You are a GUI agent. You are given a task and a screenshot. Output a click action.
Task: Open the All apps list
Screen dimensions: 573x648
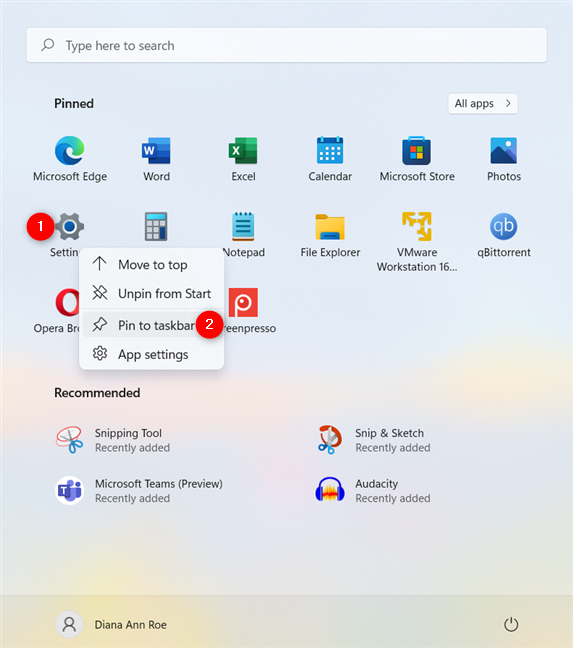click(483, 103)
